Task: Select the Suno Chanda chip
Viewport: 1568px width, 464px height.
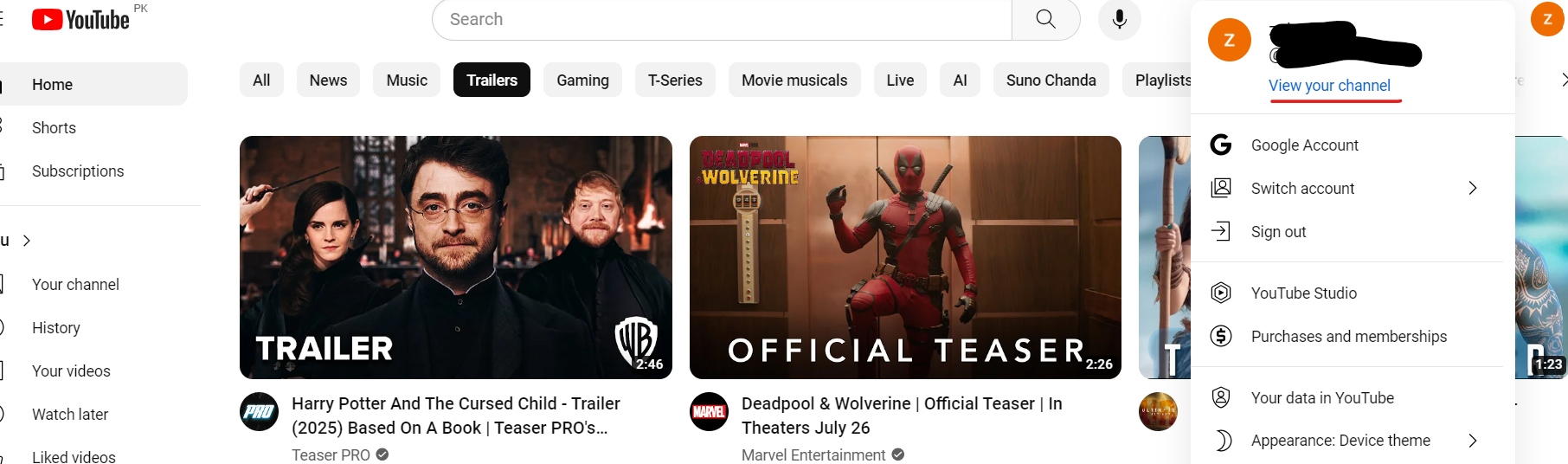Action: 1051,80
